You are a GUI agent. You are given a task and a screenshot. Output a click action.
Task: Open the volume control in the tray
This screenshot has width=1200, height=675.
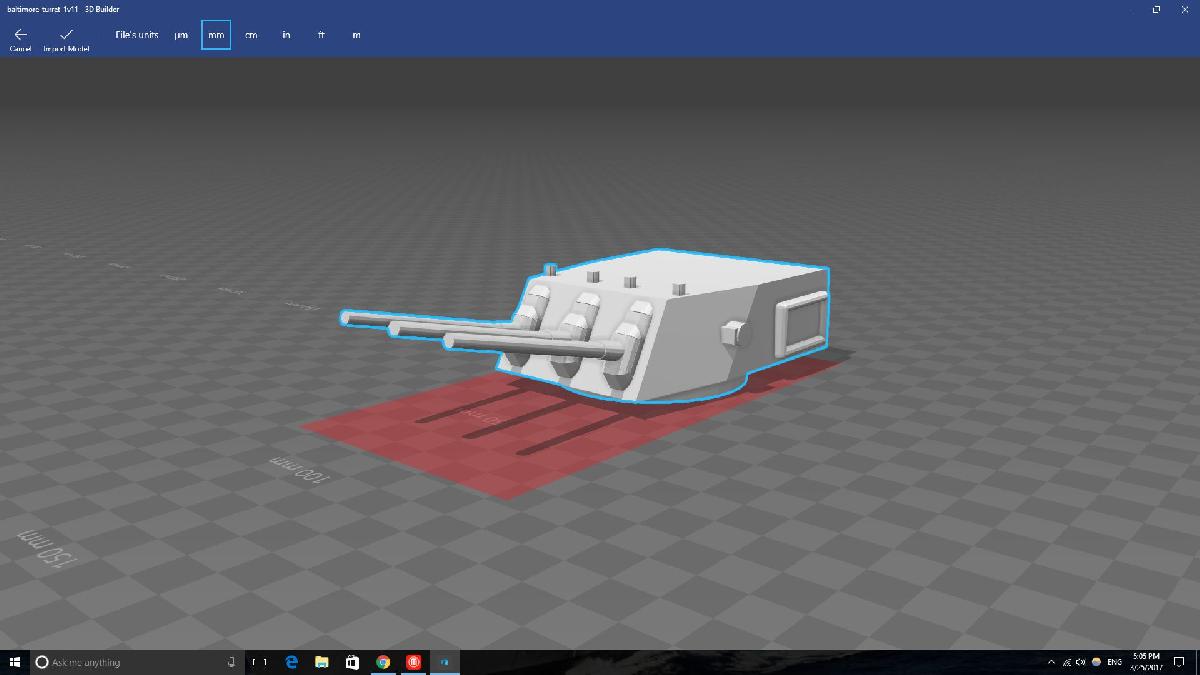point(1081,662)
